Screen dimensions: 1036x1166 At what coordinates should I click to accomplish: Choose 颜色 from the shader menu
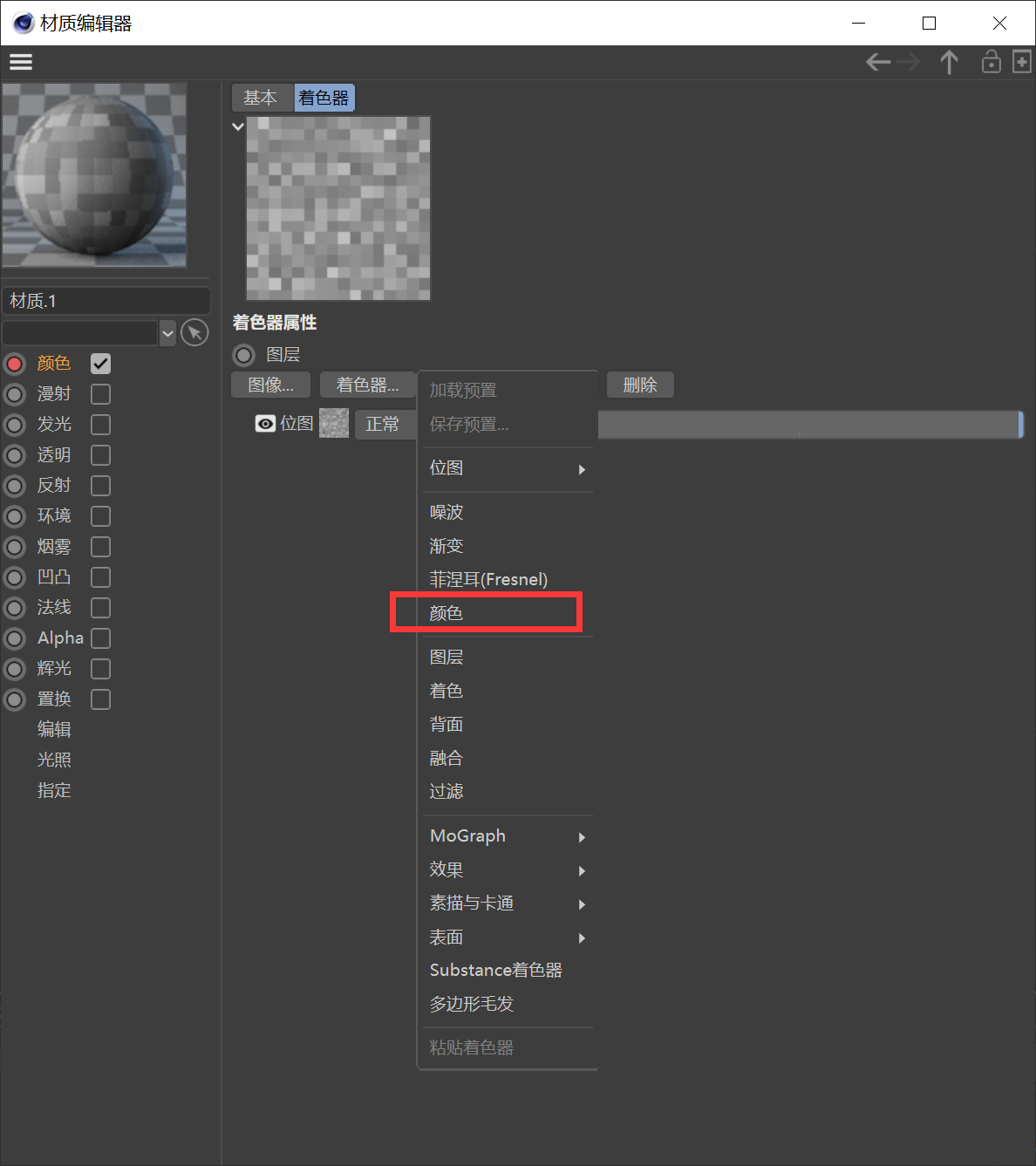[x=507, y=613]
